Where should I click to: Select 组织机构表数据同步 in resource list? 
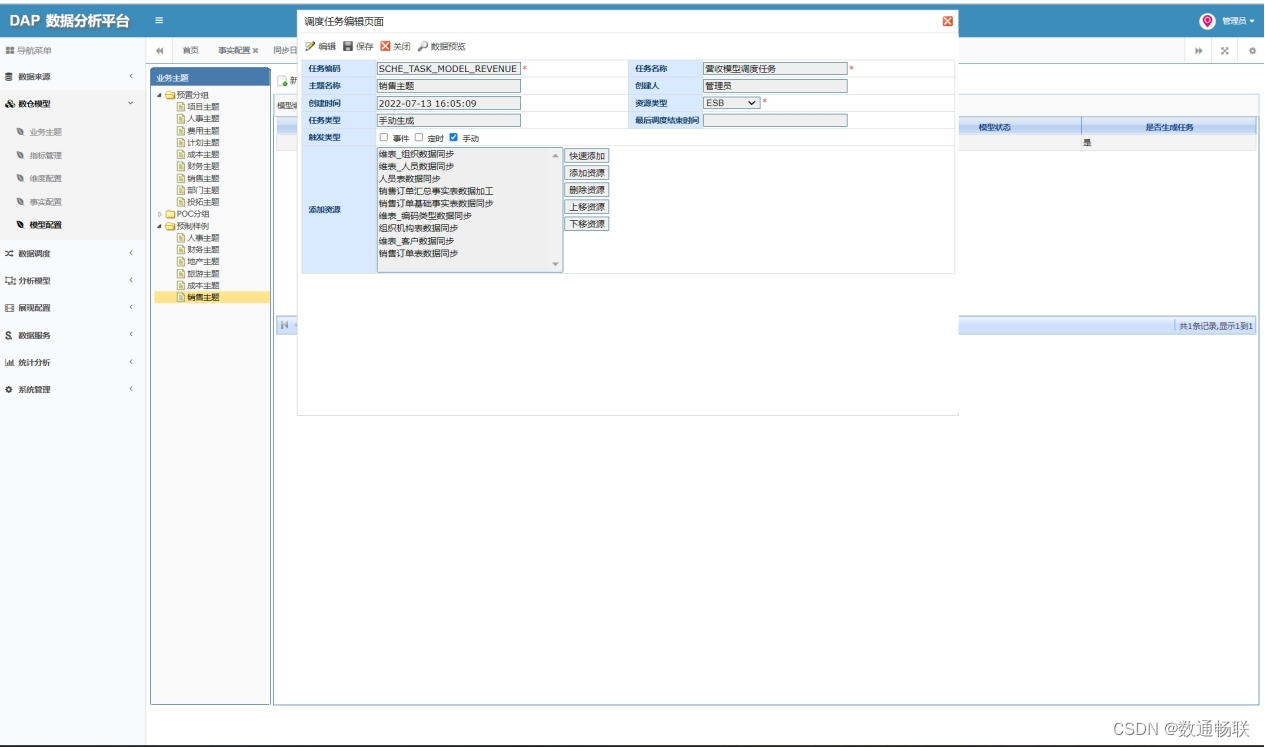click(x=418, y=228)
